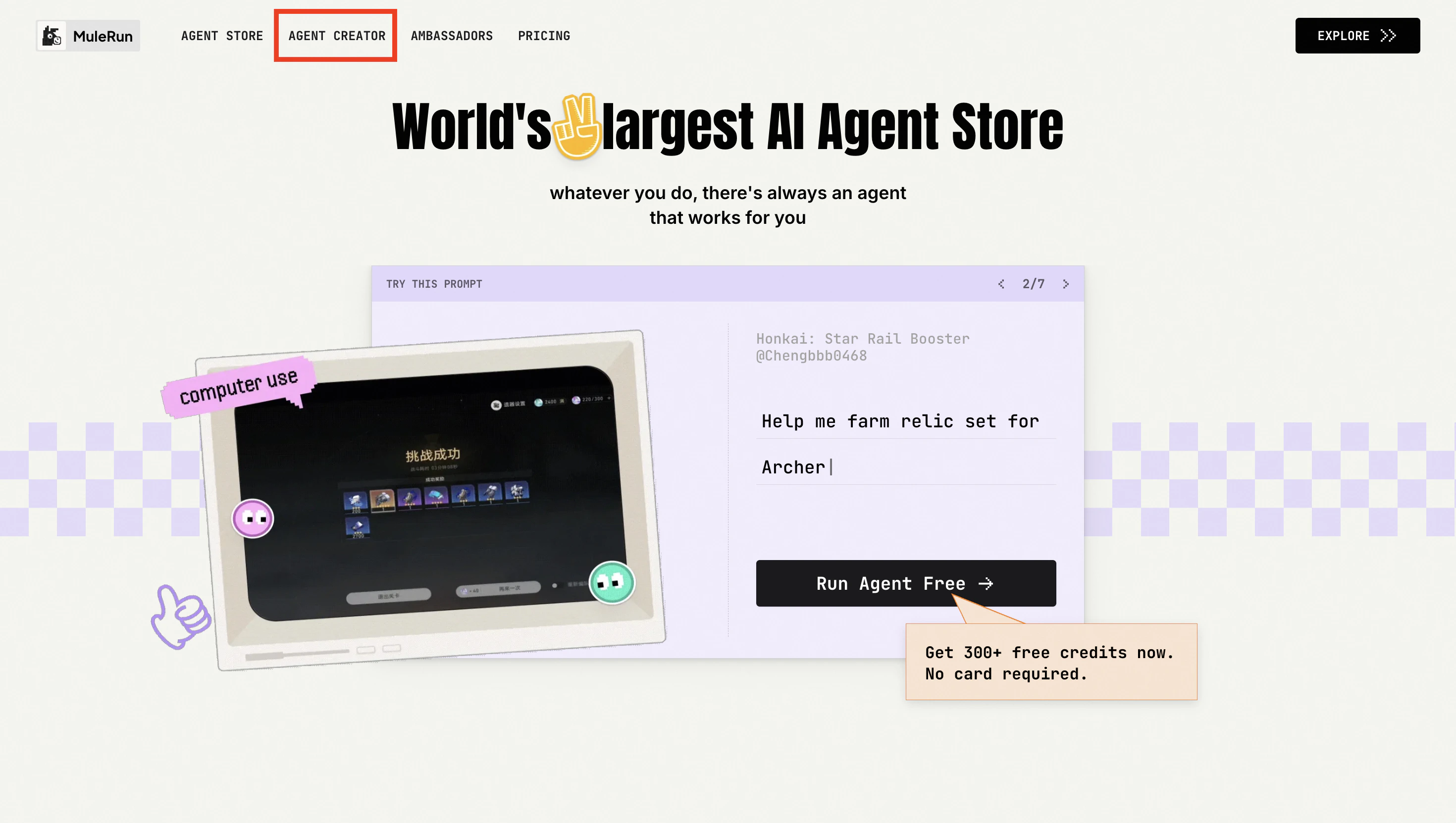Image resolution: width=1456 pixels, height=823 pixels.
Task: Click the prompt text field with Archer
Action: coord(905,467)
